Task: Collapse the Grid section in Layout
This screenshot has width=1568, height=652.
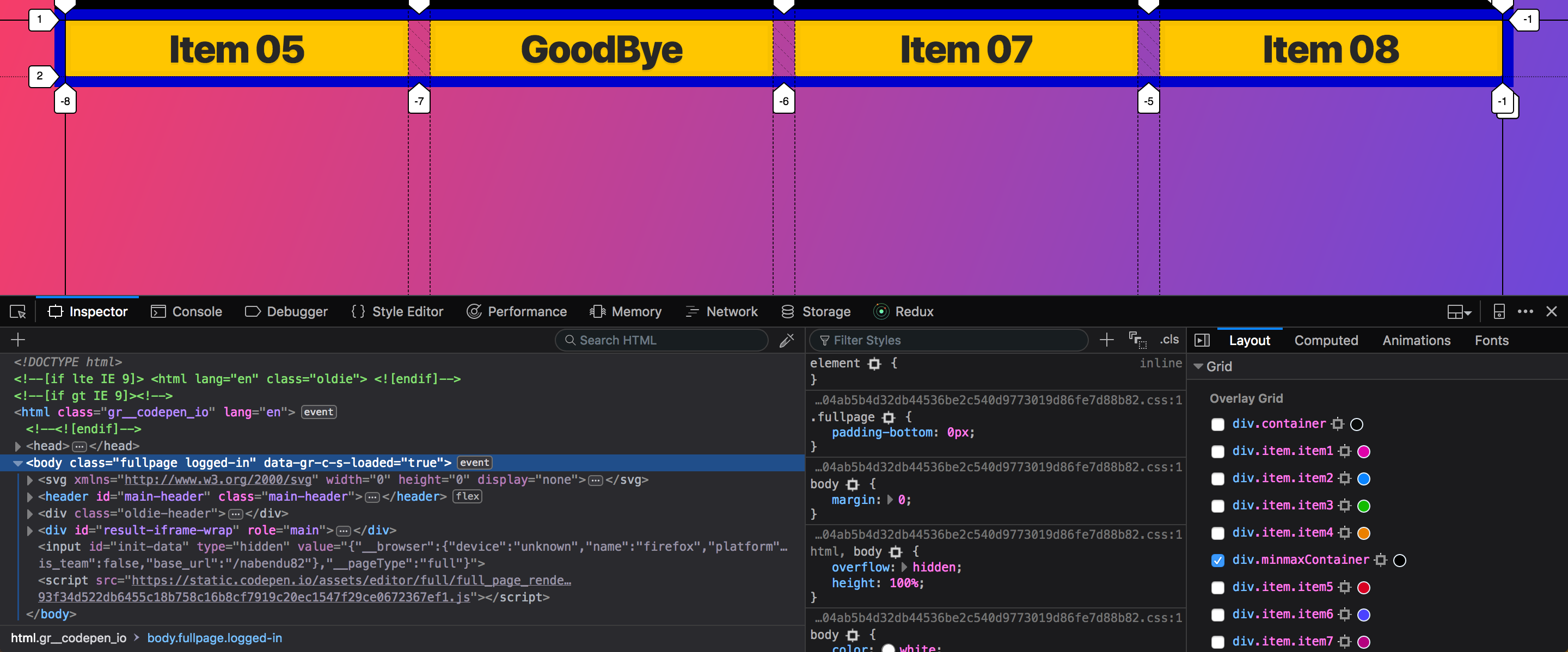Action: click(1198, 366)
